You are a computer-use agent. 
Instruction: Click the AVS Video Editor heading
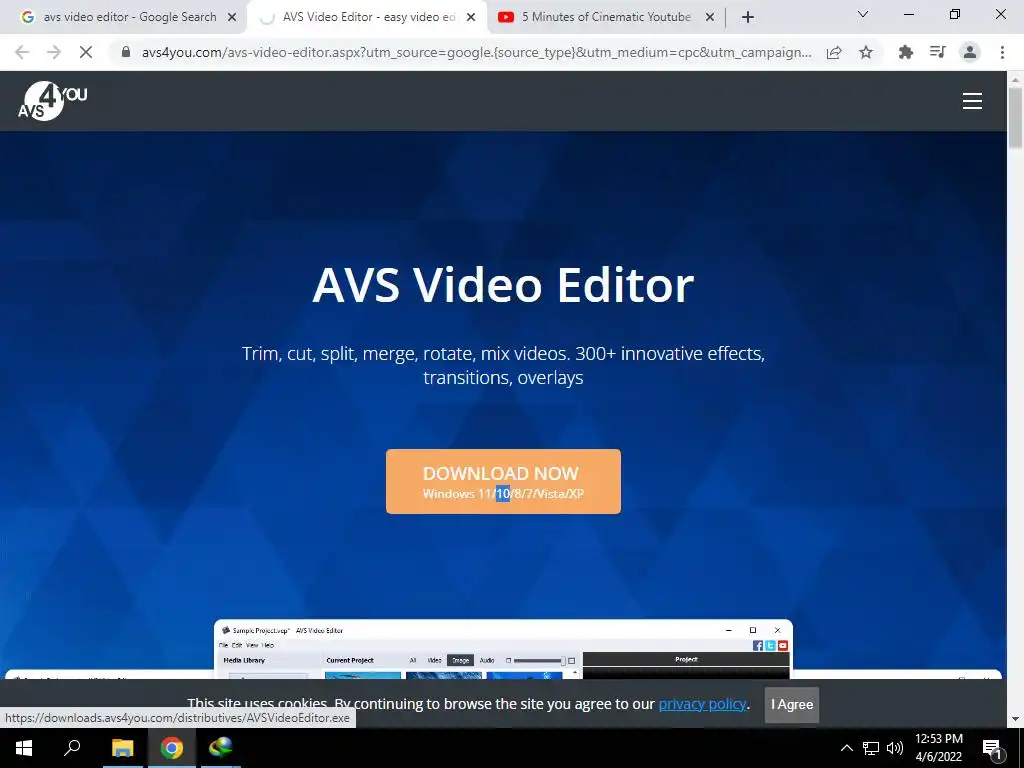pos(503,285)
